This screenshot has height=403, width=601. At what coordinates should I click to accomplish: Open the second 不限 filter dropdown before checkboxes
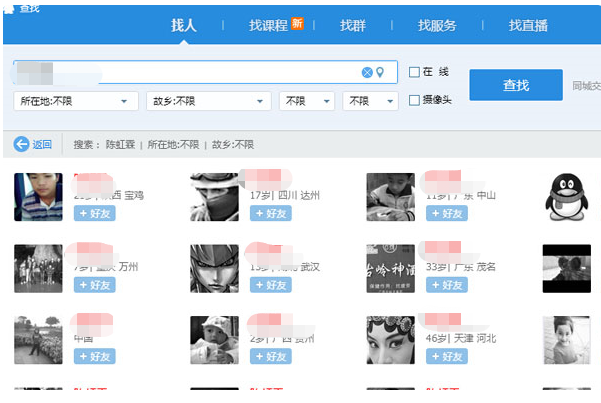(x=370, y=101)
